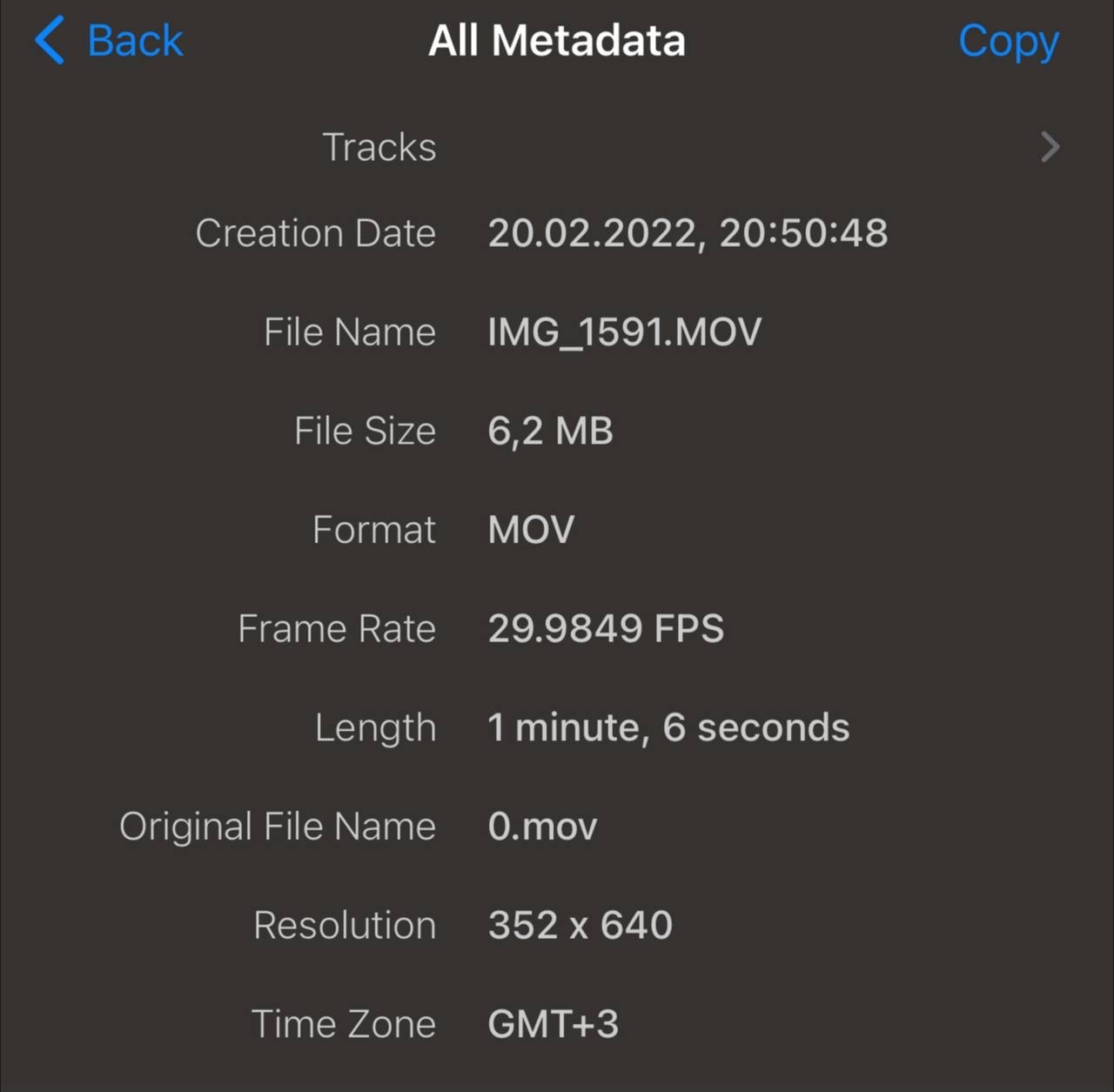This screenshot has height=1092, width=1114.
Task: Expand Tracks using the right chevron
Action: (x=1050, y=147)
